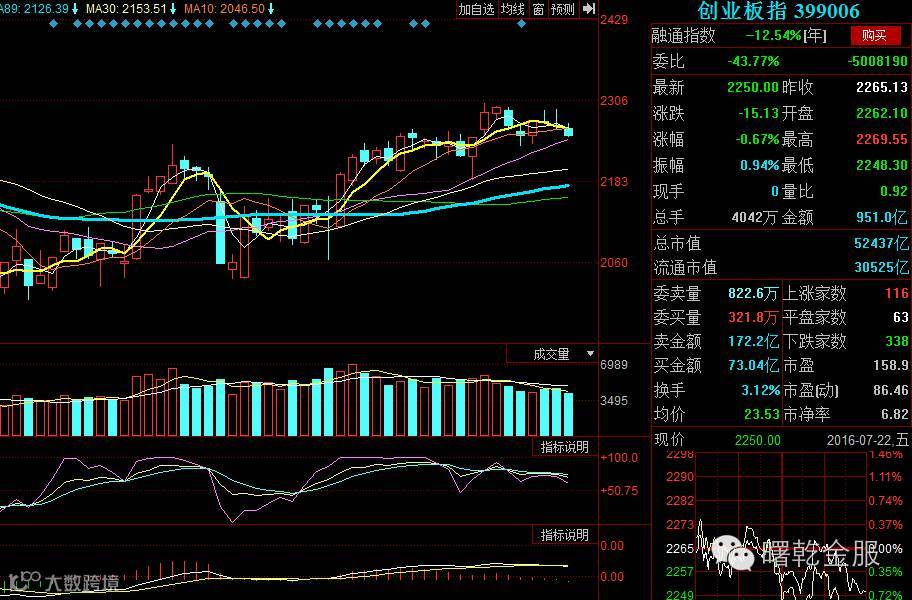The image size is (912, 600).
Task: Click the 平盘家数 value 63
Action: (901, 317)
